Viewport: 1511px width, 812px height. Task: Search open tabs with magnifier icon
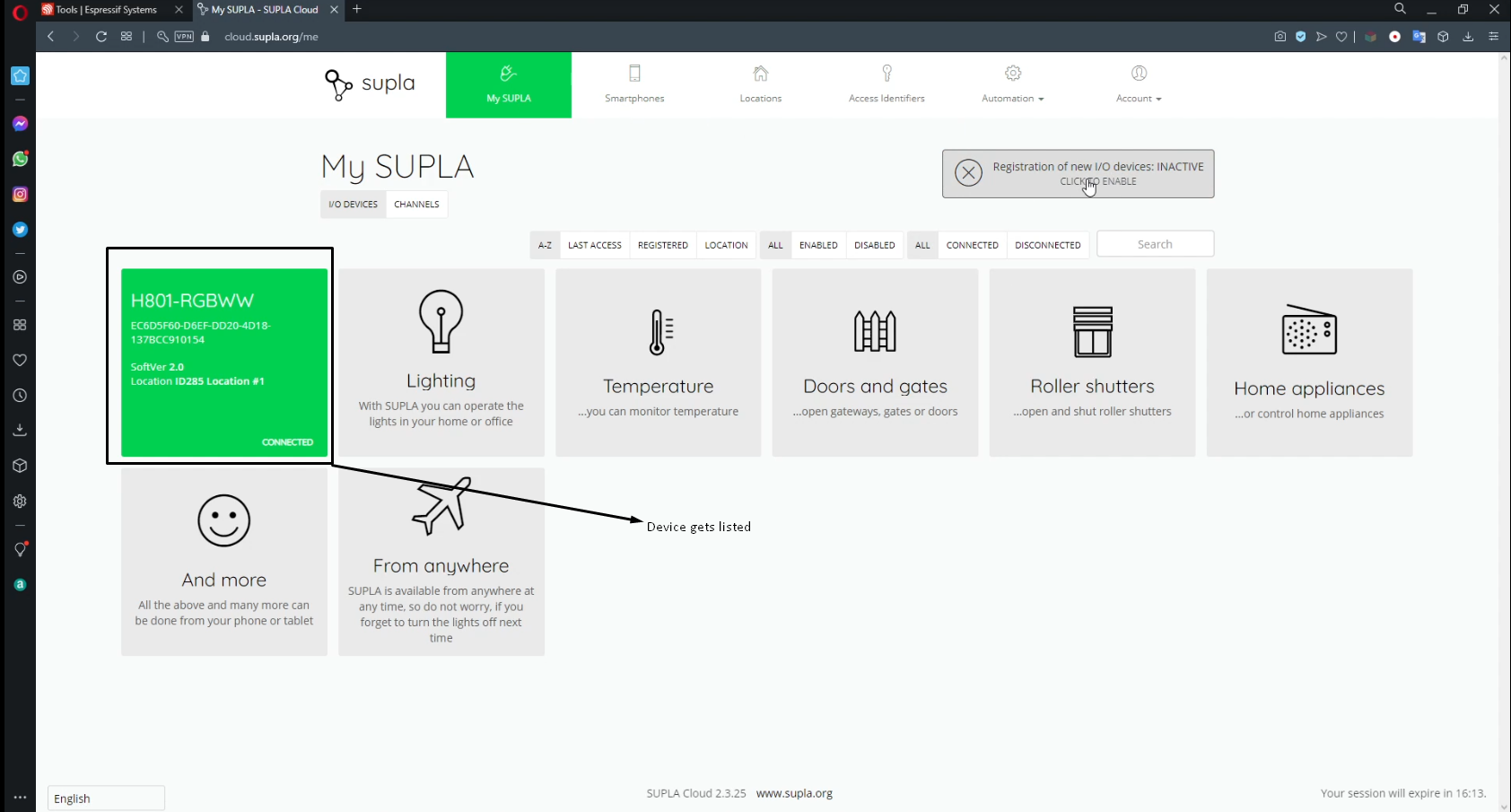(x=1400, y=9)
